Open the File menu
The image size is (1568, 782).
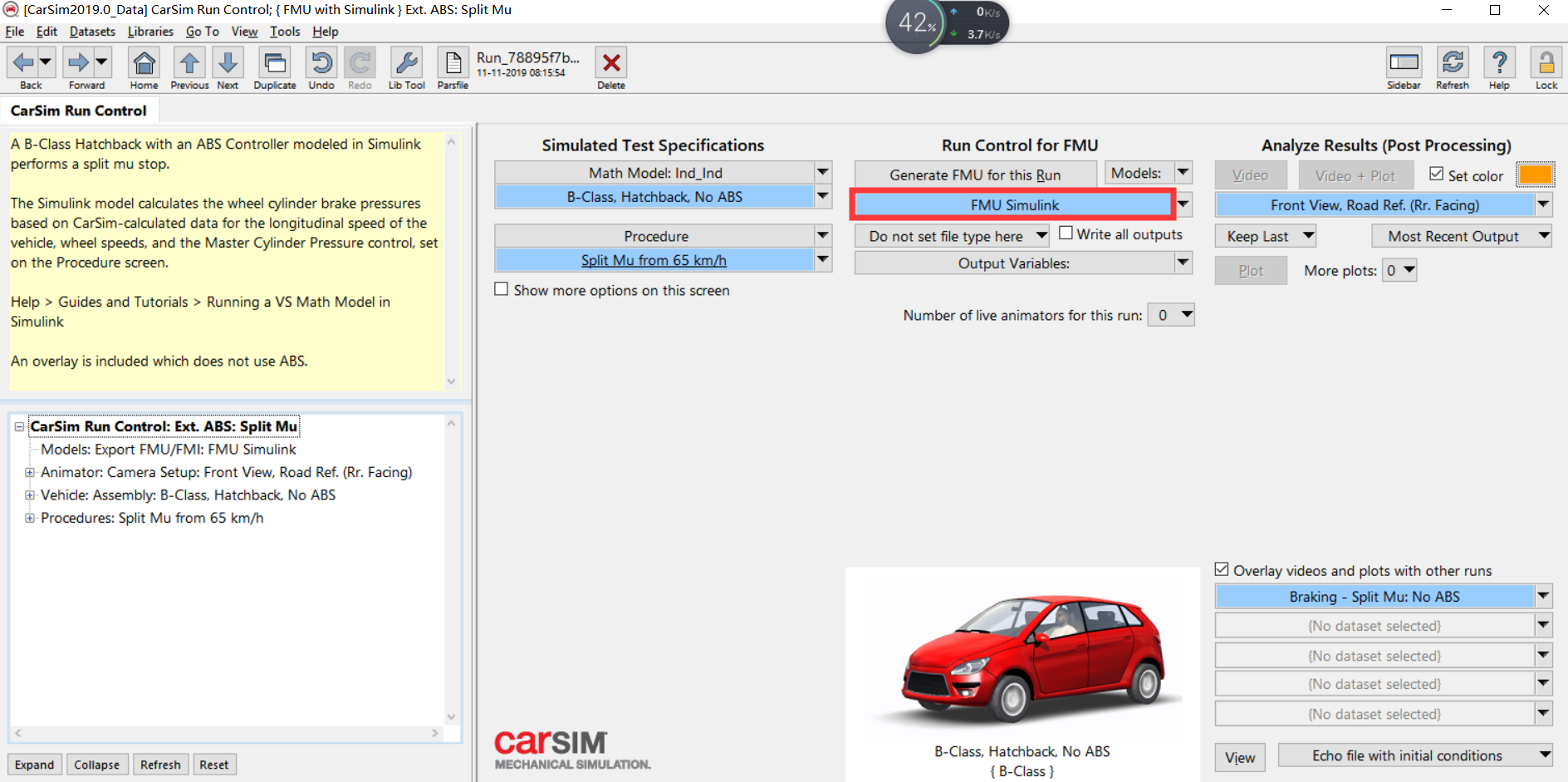(x=15, y=32)
